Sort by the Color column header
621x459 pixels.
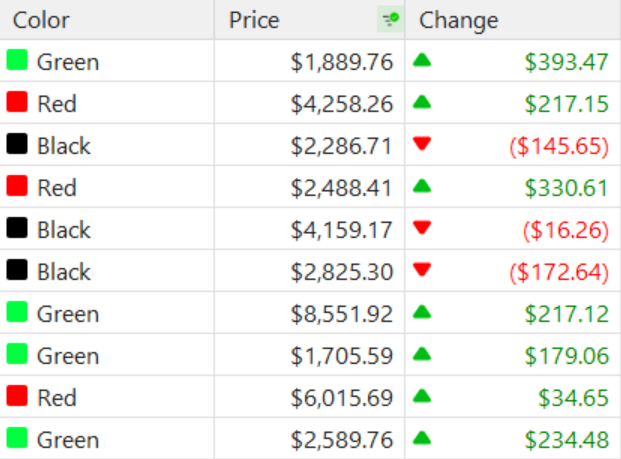(x=42, y=20)
